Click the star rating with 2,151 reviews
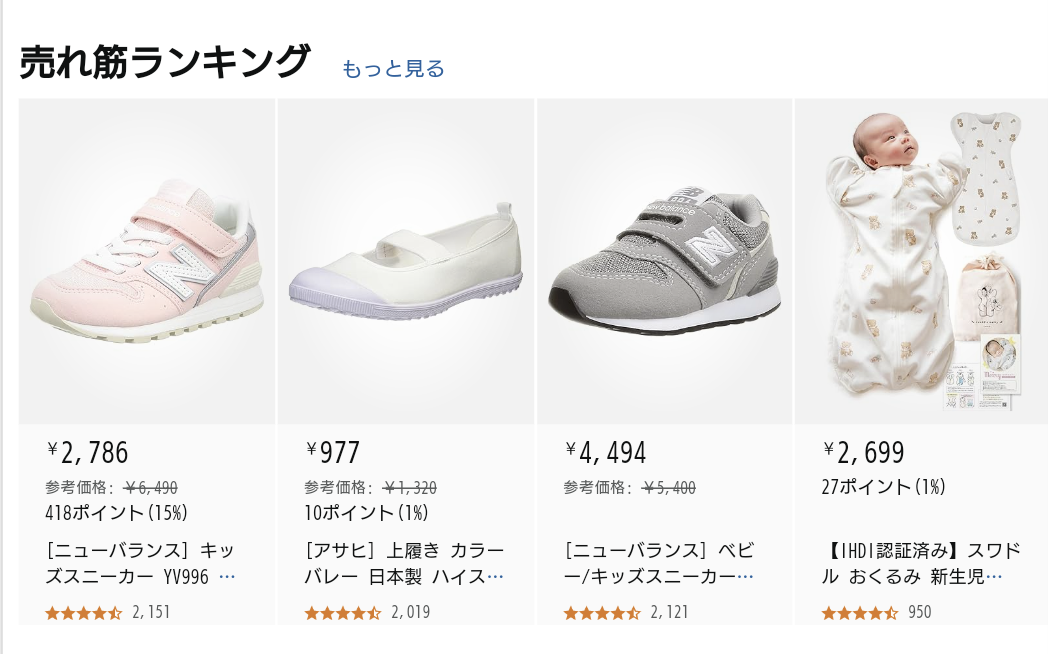This screenshot has width=1048, height=654. coord(84,612)
